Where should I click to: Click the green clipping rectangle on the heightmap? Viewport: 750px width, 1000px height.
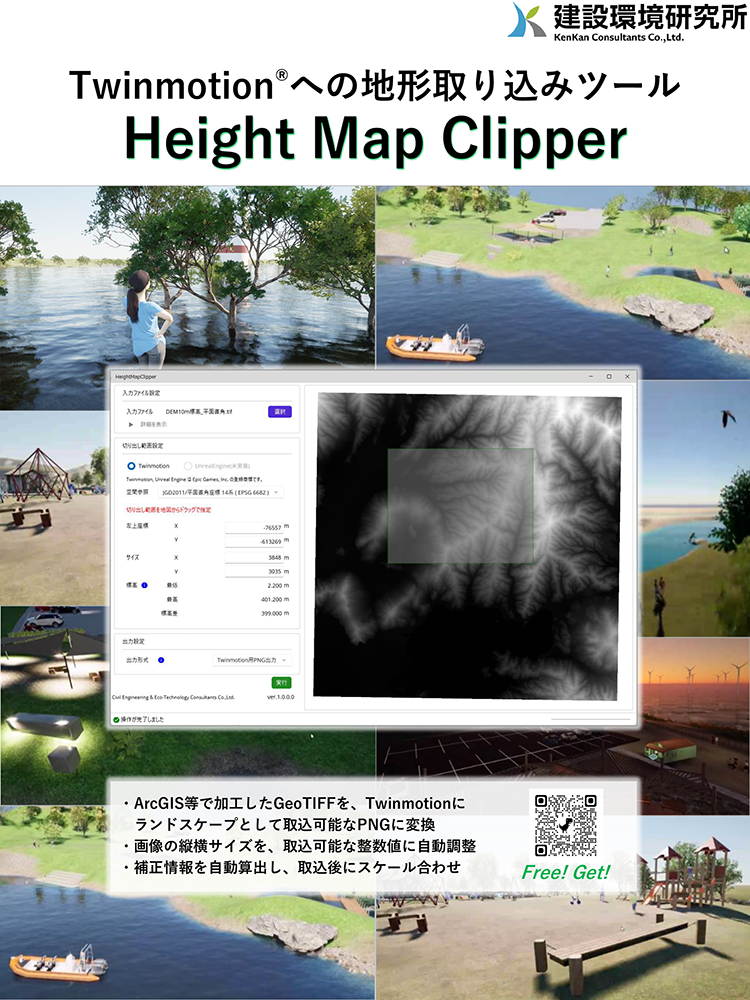460,506
